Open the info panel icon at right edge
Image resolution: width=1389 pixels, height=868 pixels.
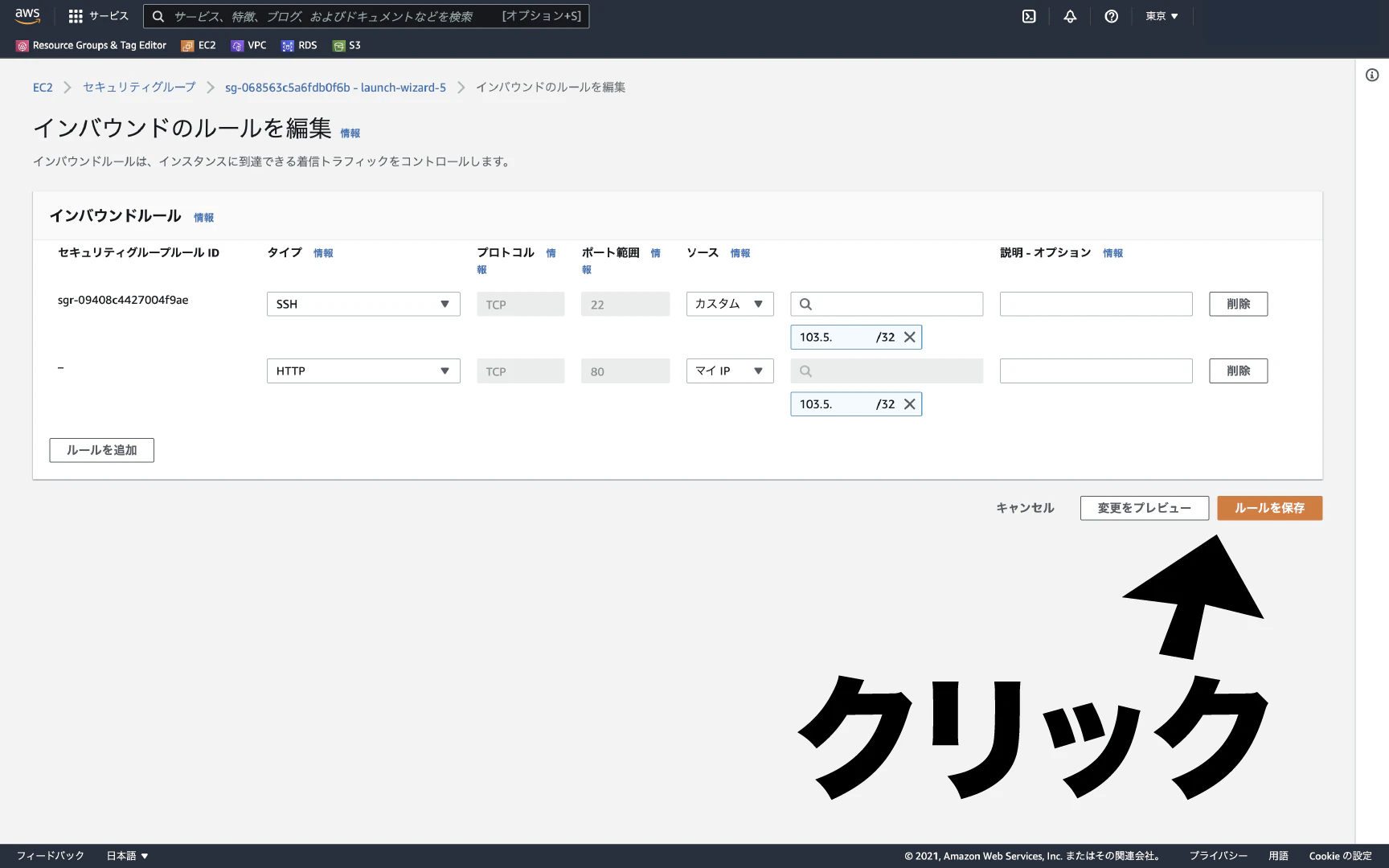coord(1372,75)
